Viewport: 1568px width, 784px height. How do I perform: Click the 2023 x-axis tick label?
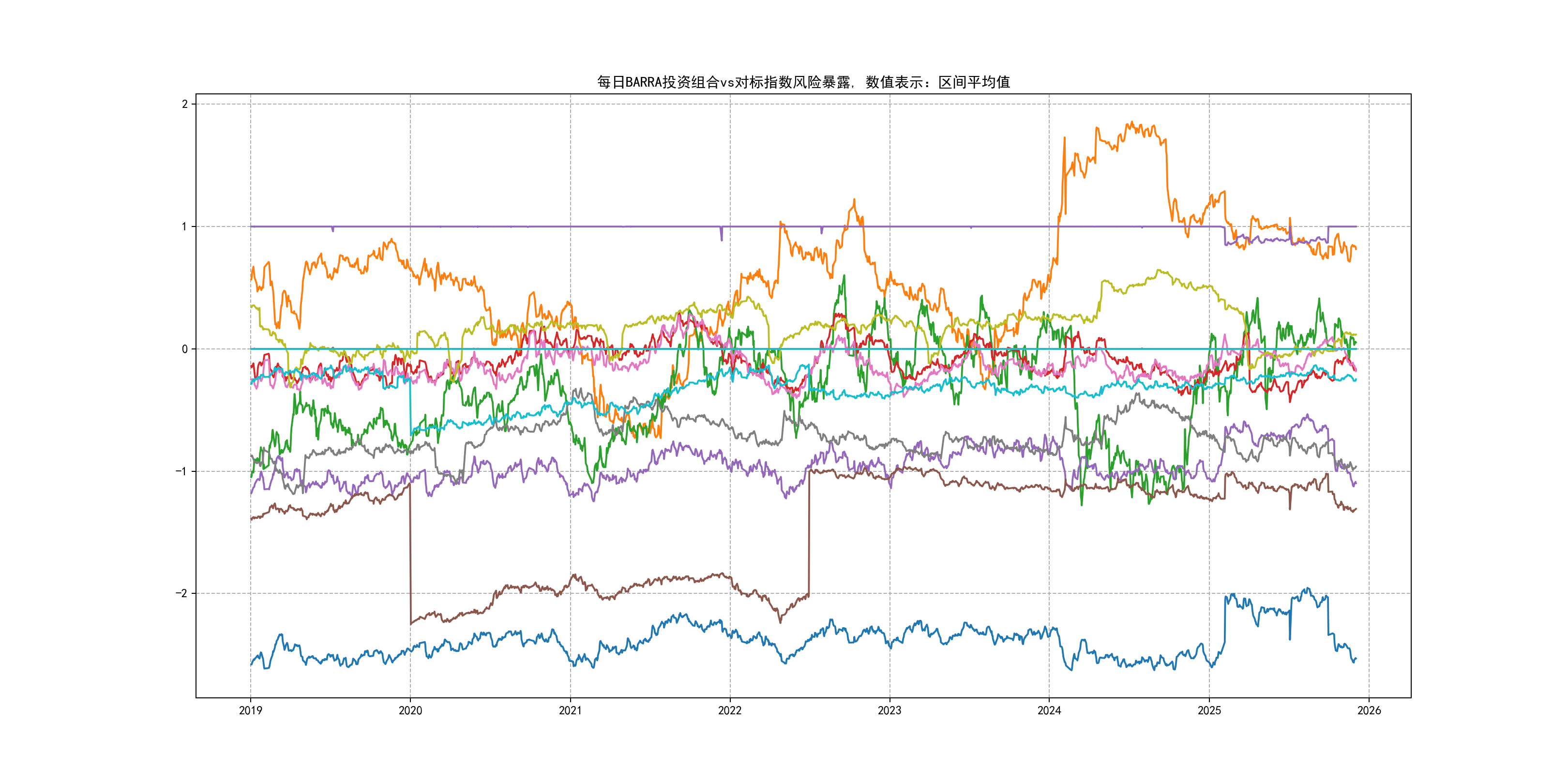click(890, 710)
